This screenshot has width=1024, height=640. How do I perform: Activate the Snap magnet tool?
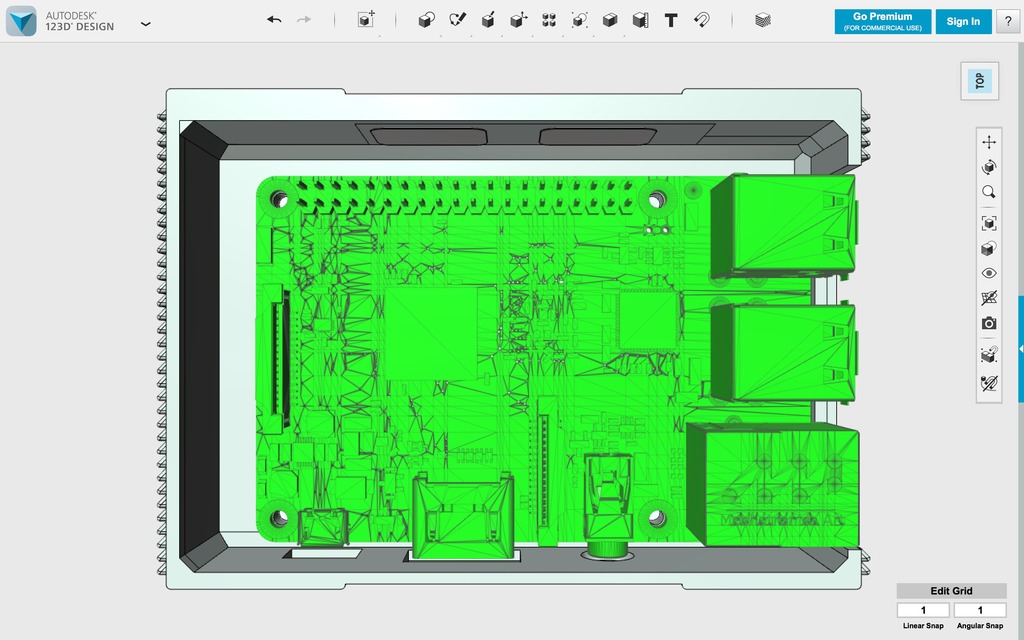pos(701,20)
